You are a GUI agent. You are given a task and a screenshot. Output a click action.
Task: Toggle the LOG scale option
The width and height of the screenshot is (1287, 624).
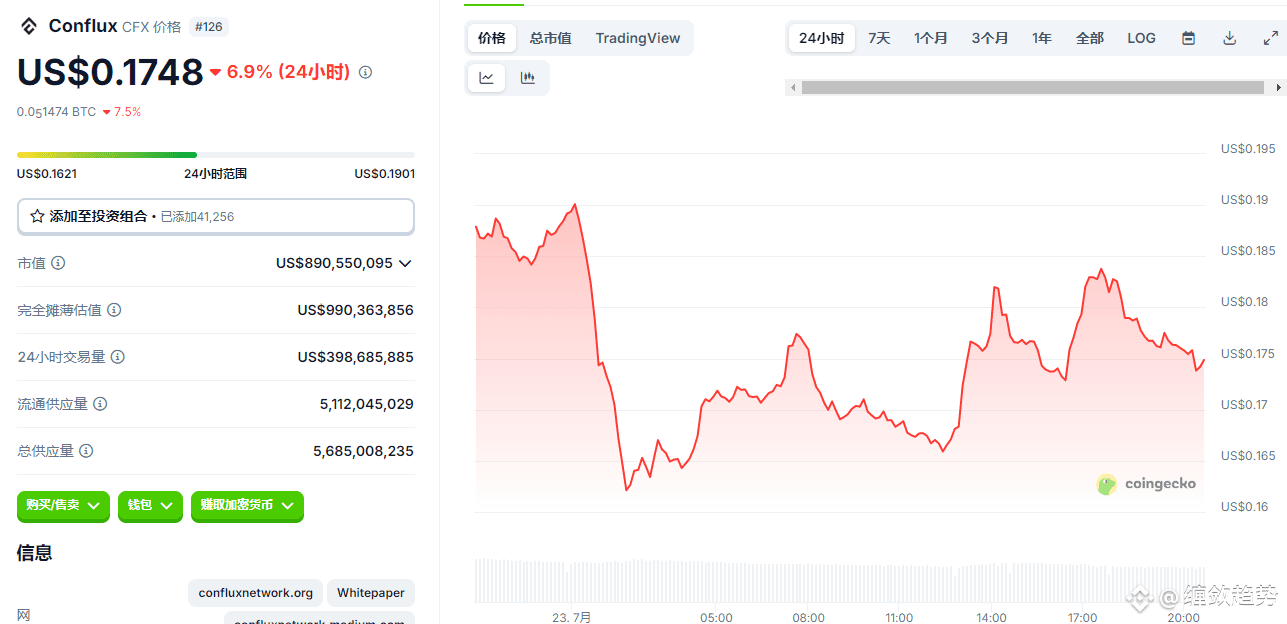(x=1141, y=38)
